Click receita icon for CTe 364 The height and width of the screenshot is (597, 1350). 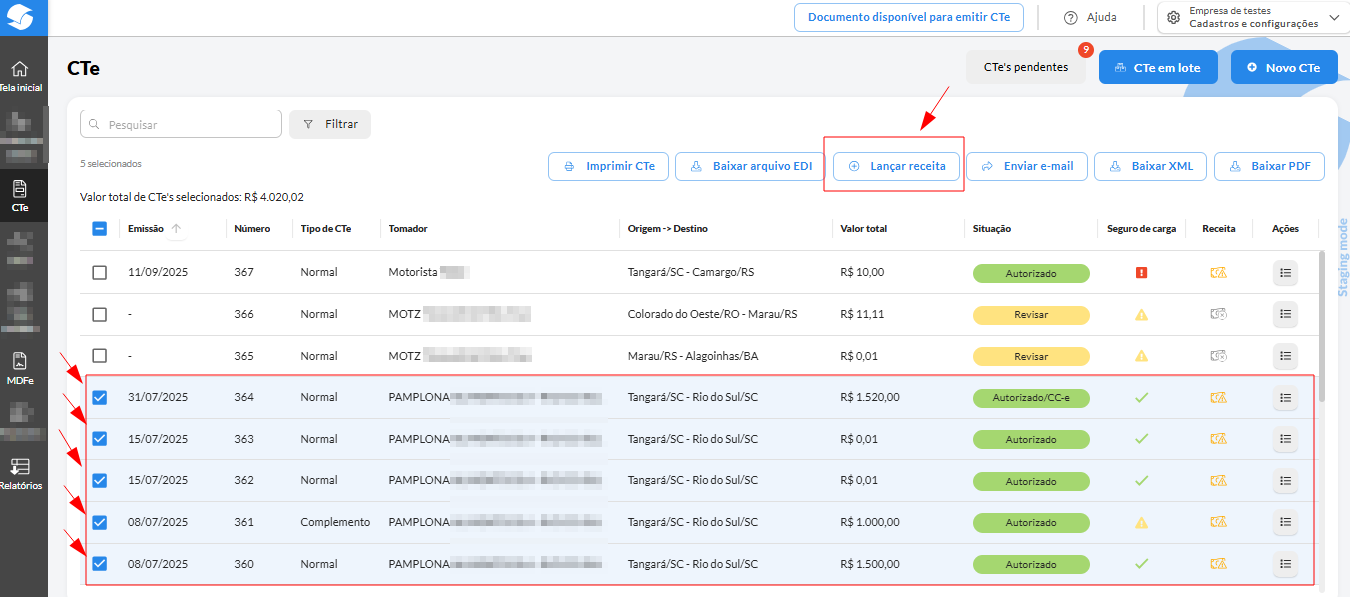click(1218, 398)
